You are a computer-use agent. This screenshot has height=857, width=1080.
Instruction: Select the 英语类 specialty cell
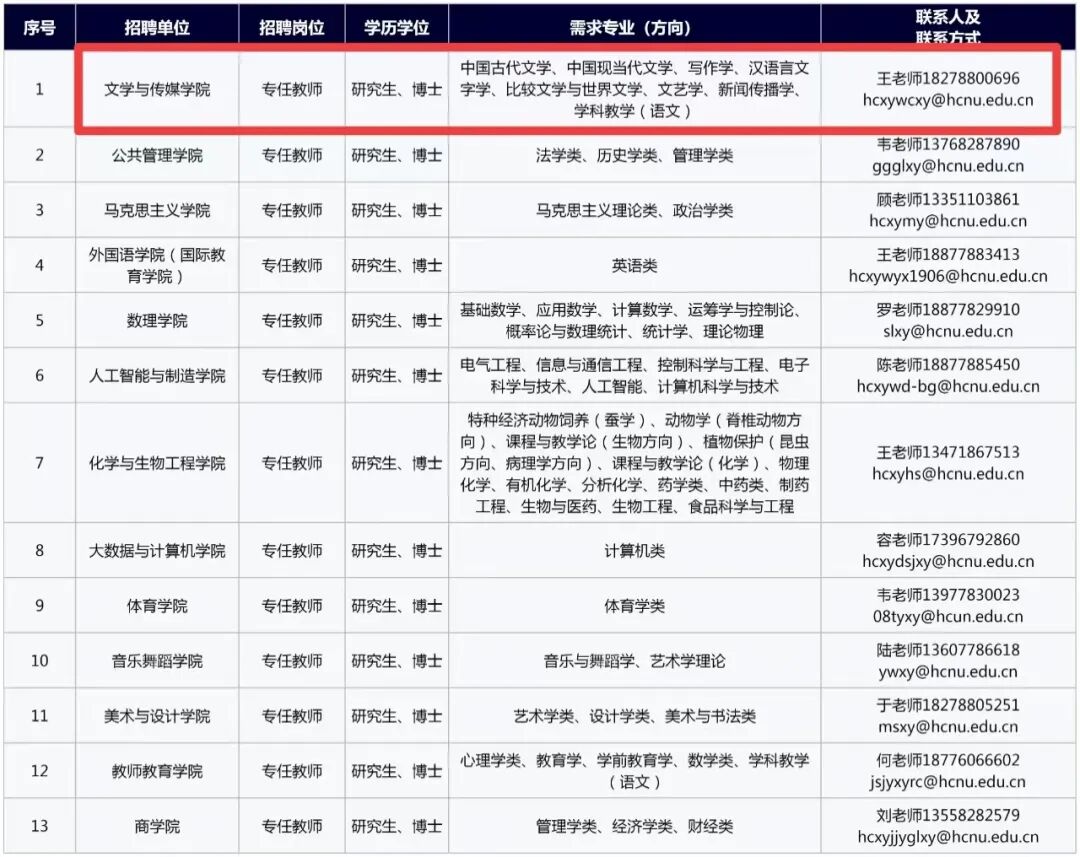click(x=634, y=264)
